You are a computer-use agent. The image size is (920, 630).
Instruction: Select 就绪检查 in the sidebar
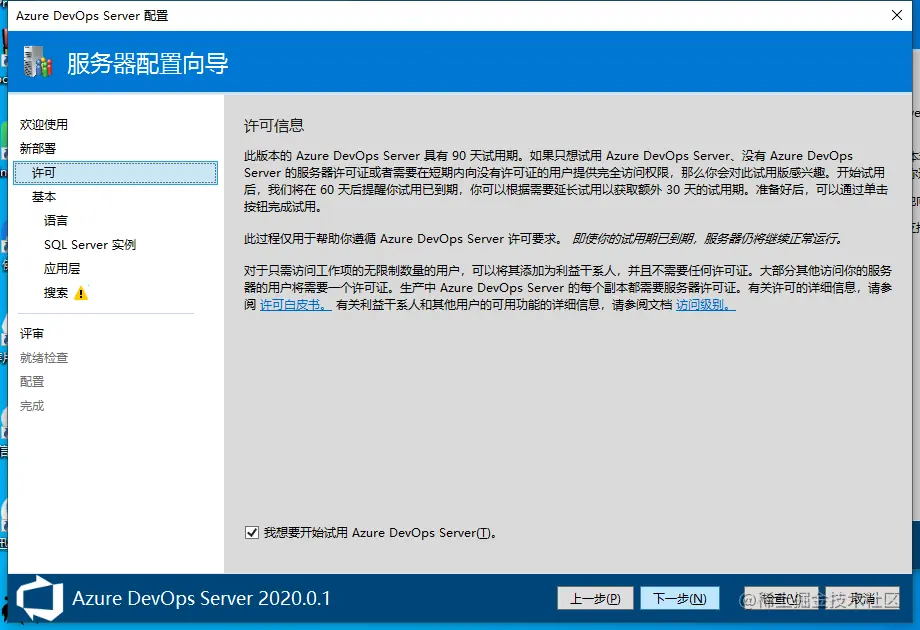pos(44,358)
